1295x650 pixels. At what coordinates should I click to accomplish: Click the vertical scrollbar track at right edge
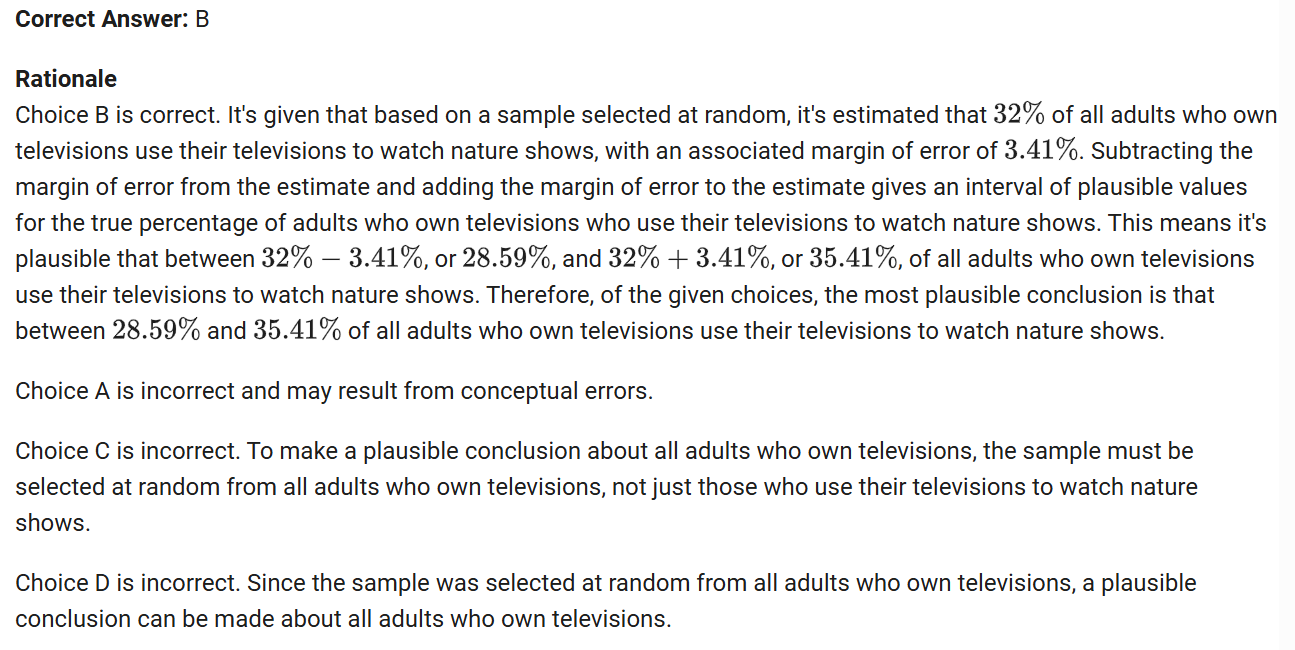[x=1287, y=400]
